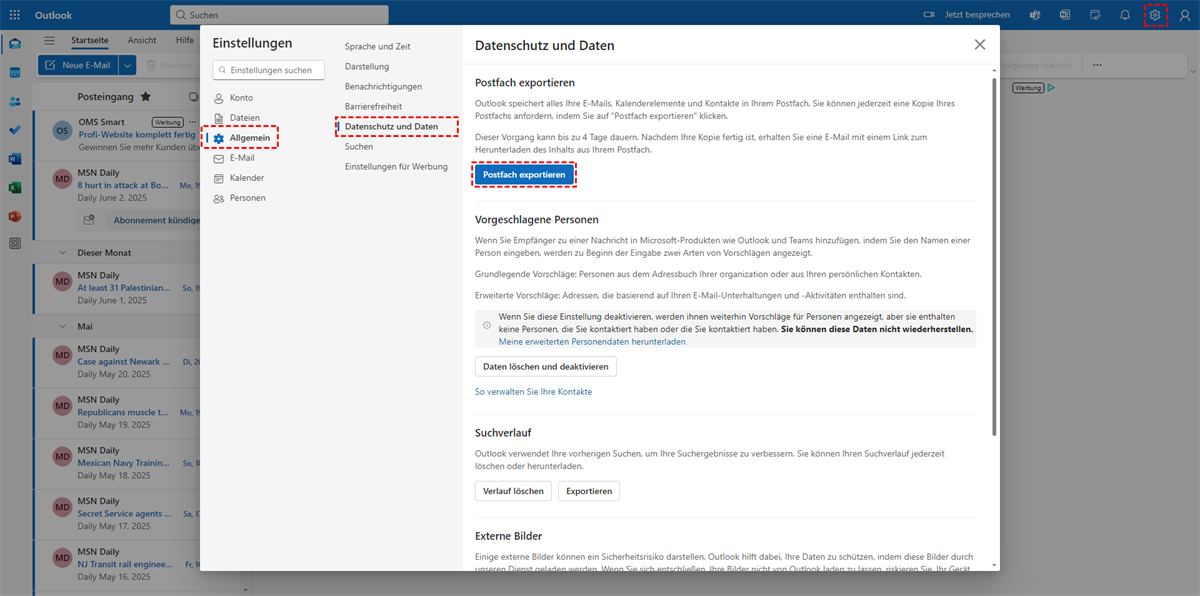Click Daten löschen und deaktivieren button
Image resolution: width=1200 pixels, height=596 pixels.
point(545,366)
